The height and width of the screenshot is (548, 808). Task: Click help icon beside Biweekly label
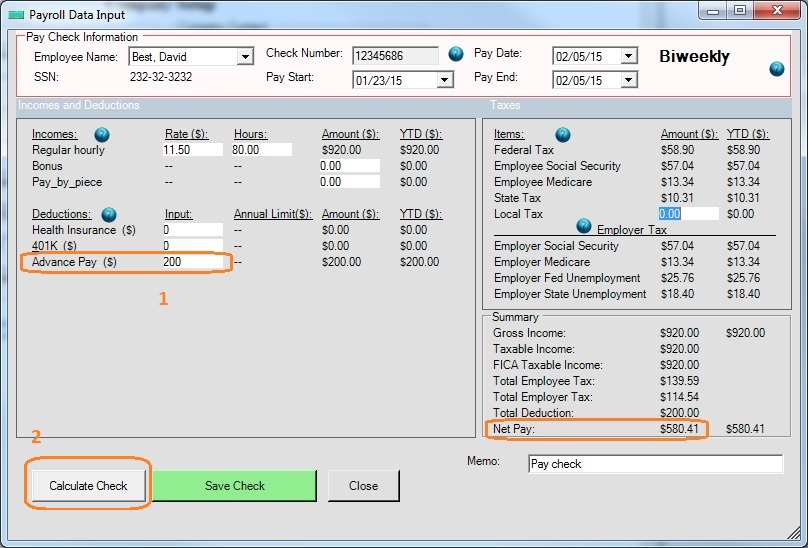pyautogui.click(x=777, y=69)
